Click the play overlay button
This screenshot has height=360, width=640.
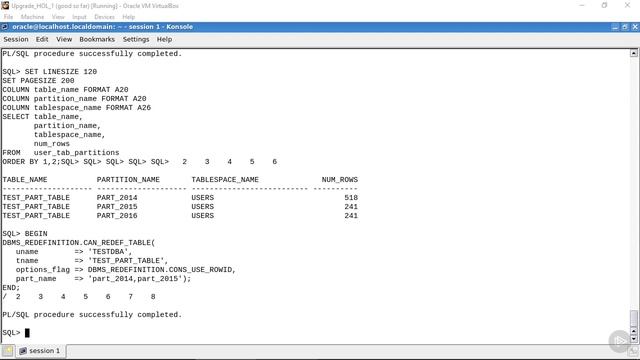(x=620, y=341)
